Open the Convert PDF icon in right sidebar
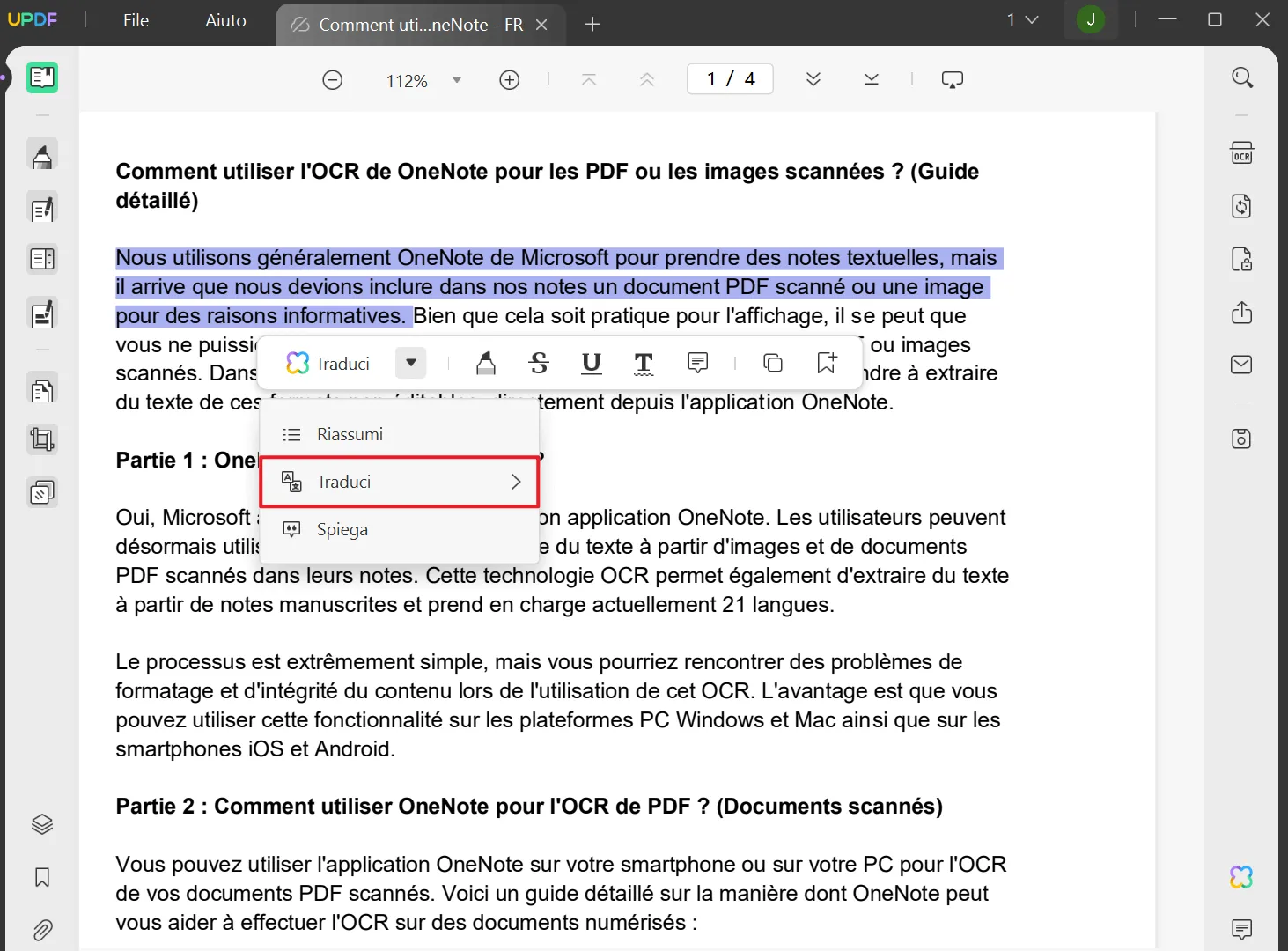The image size is (1288, 951). pyautogui.click(x=1241, y=206)
